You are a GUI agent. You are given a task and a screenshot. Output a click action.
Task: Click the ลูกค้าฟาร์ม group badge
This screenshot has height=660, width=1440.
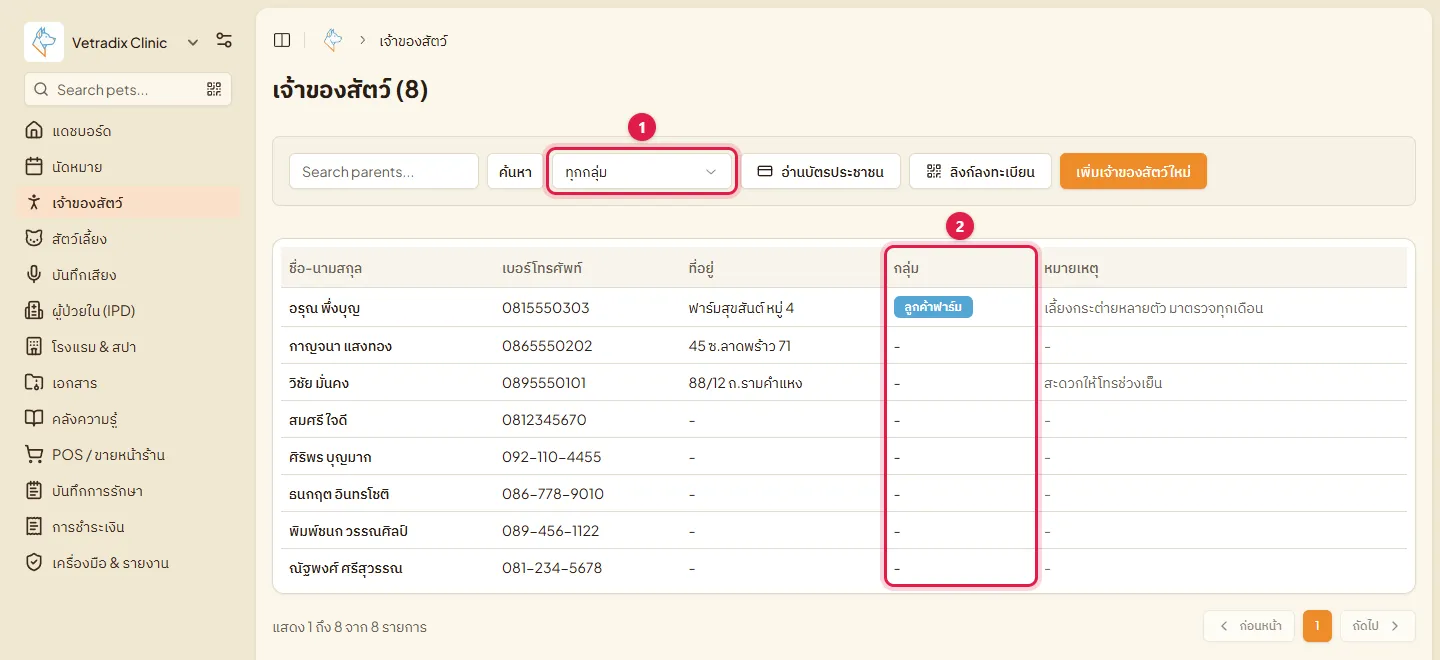(933, 307)
